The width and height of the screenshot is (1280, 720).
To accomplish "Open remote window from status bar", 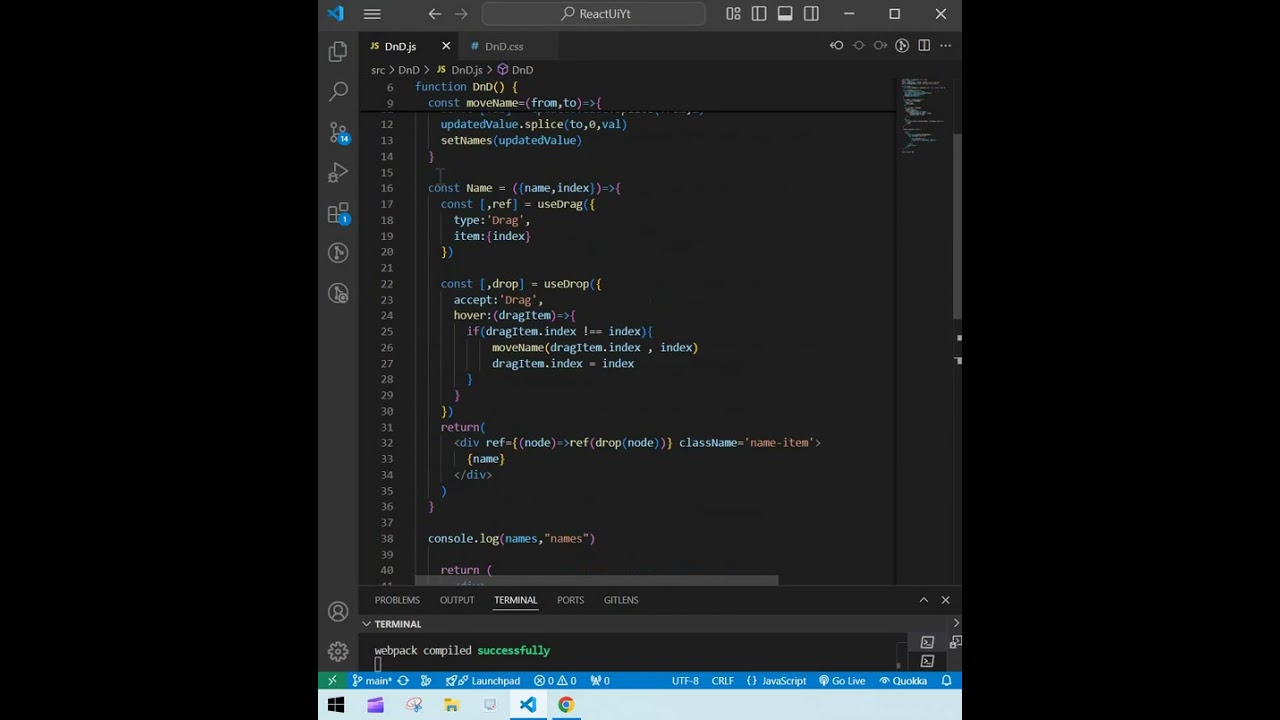I will click(332, 681).
